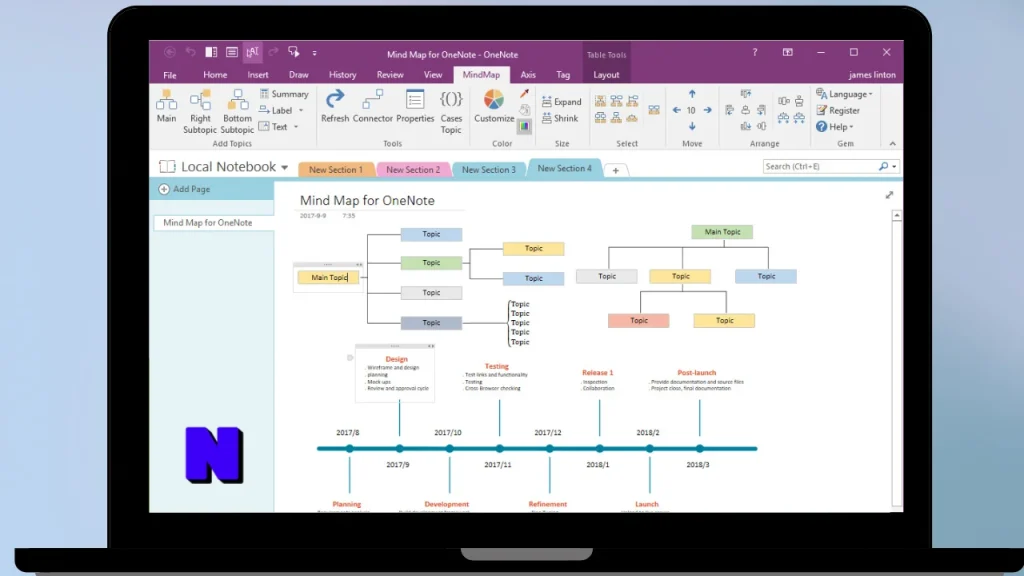
Task: Click the timeline dot under 2017/12
Action: (x=550, y=449)
